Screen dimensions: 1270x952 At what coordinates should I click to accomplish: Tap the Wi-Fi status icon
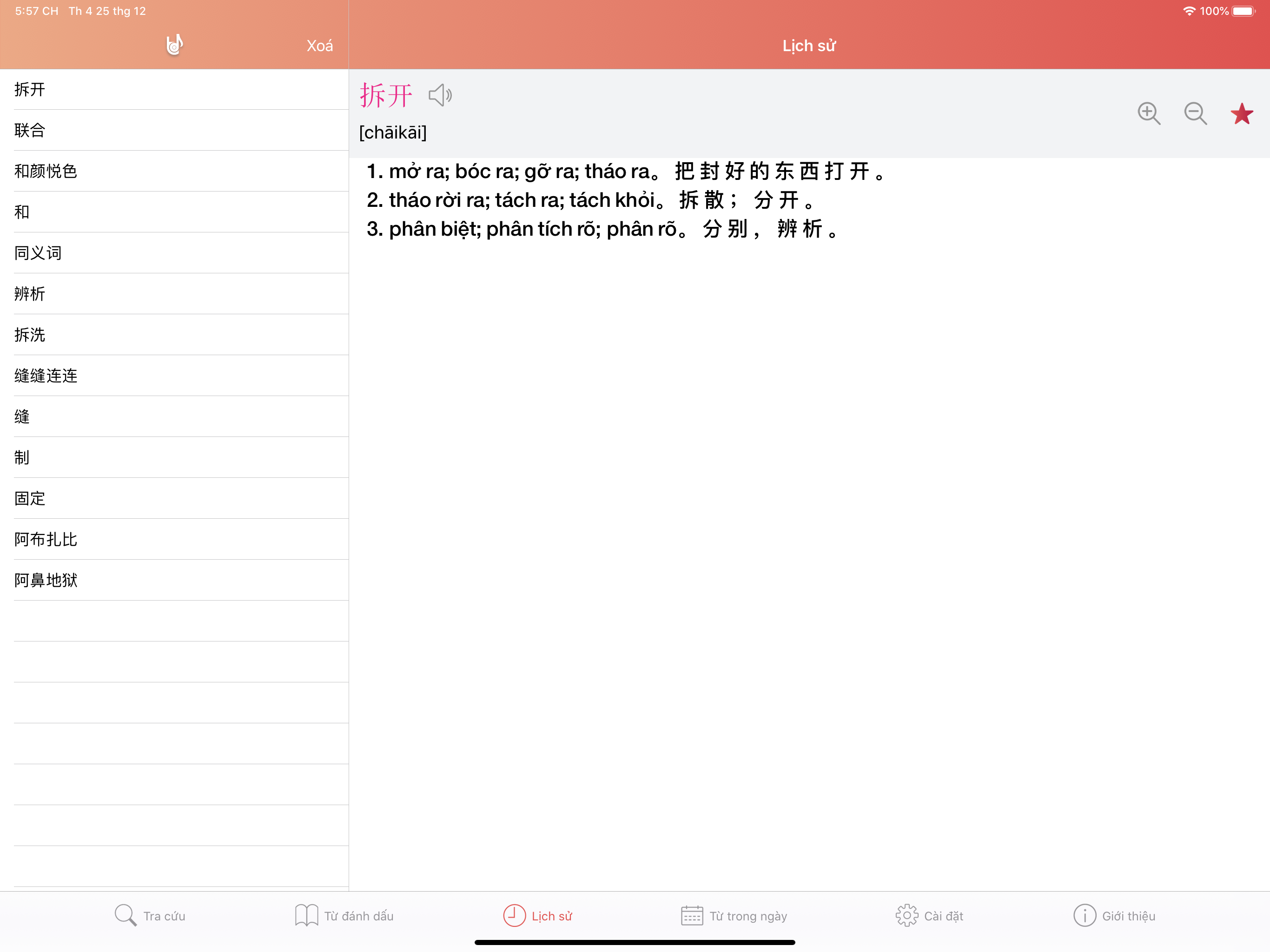tap(1189, 11)
